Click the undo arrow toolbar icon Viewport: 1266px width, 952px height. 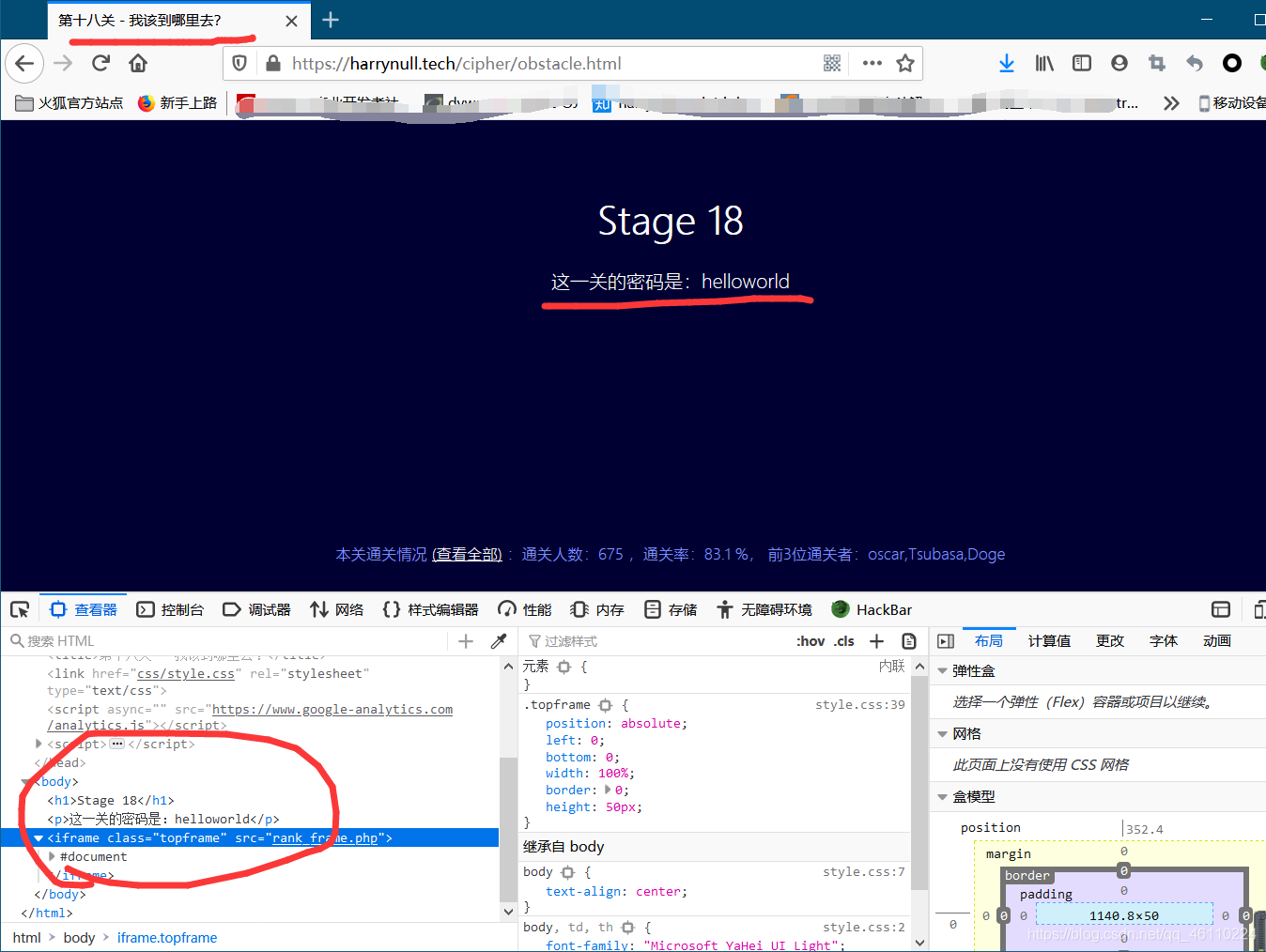(1195, 63)
